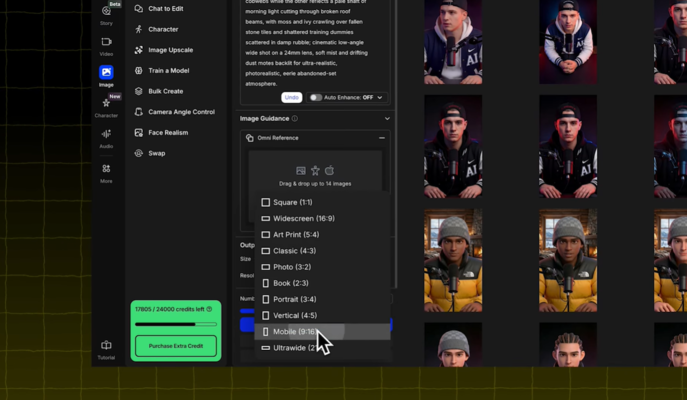Open Camera Angle Control tool
This screenshot has width=687, height=400.
coord(175,112)
